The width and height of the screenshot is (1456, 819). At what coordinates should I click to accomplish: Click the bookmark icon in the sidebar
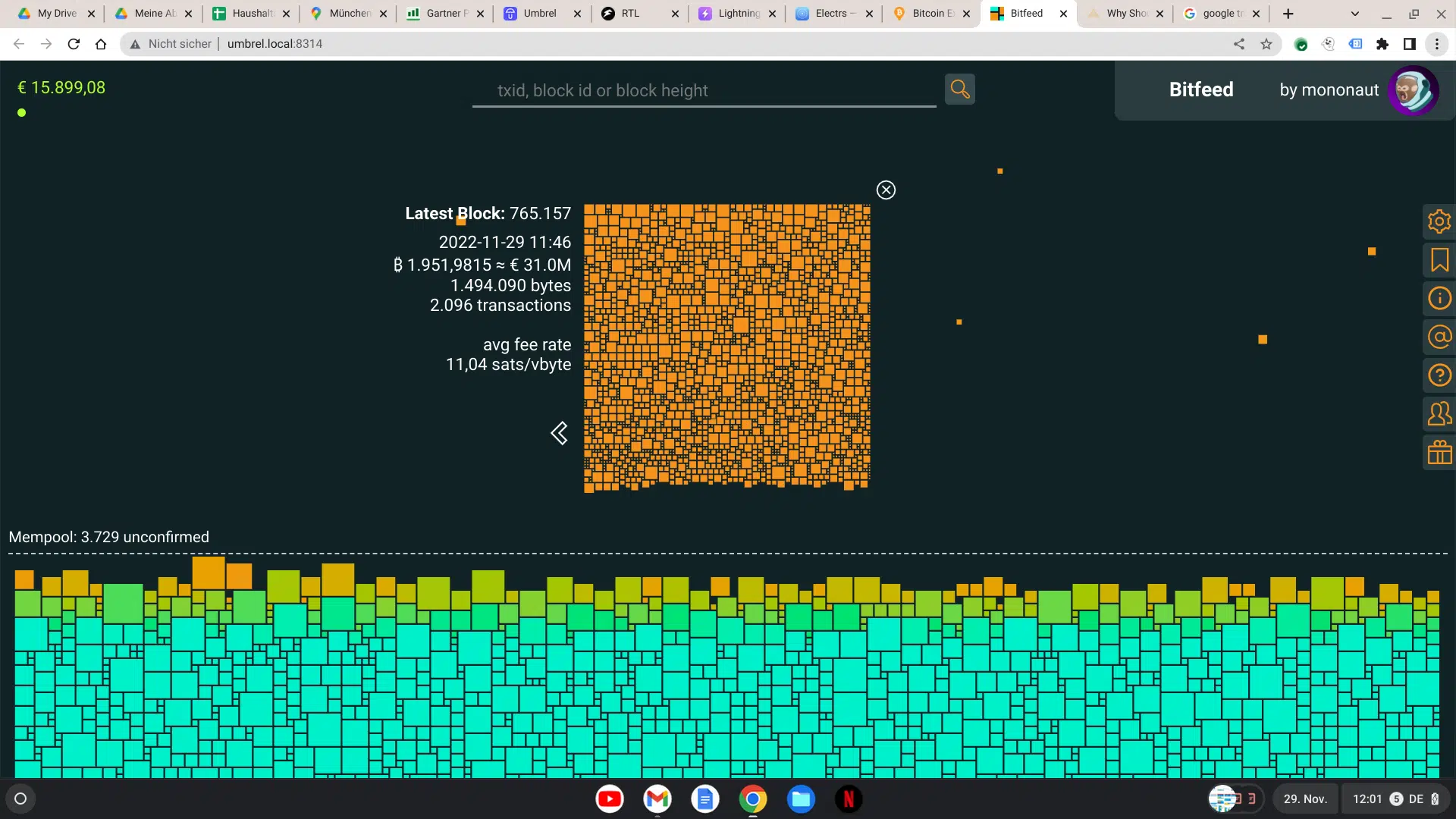[x=1439, y=260]
